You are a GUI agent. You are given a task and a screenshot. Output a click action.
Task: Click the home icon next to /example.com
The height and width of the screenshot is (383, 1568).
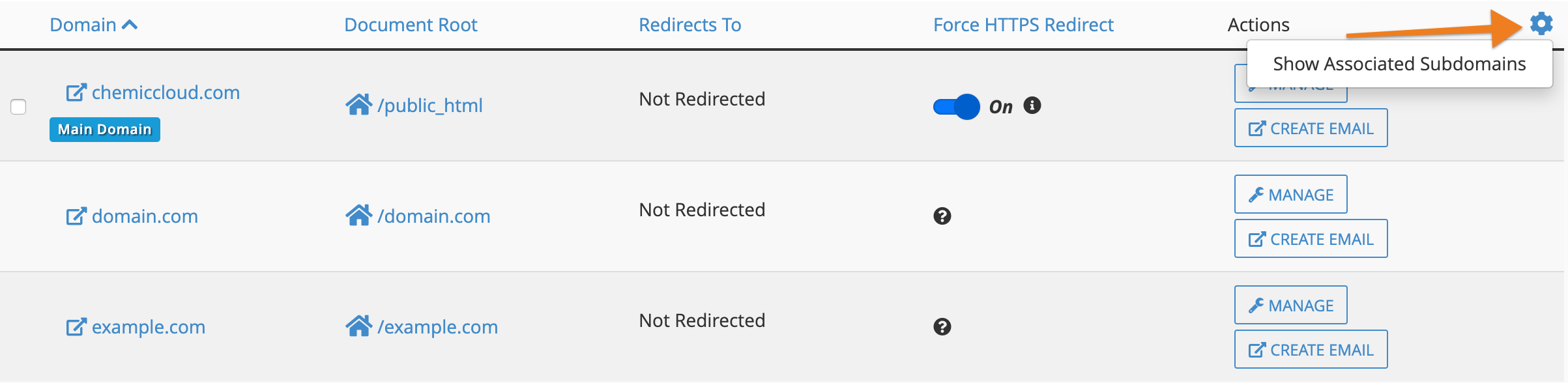tap(360, 326)
